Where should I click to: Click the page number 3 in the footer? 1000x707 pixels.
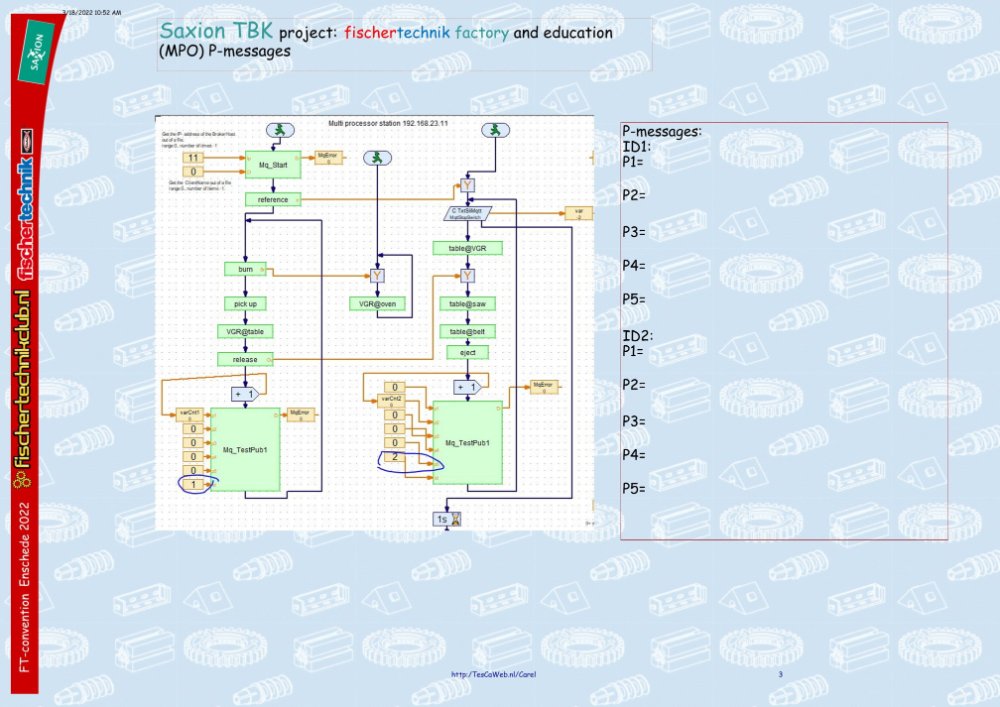tap(780, 674)
